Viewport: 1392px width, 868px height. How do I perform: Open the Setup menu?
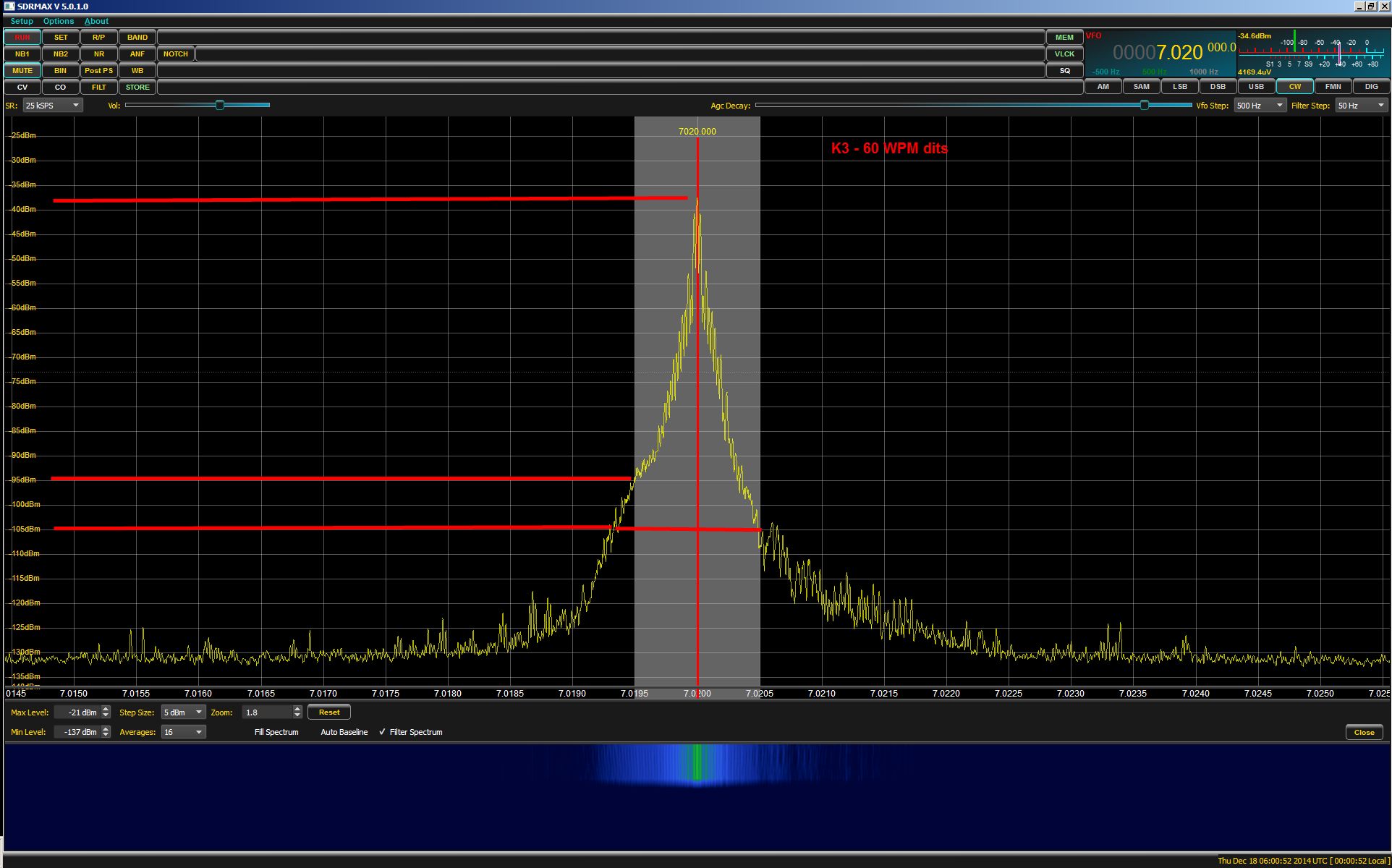click(22, 21)
